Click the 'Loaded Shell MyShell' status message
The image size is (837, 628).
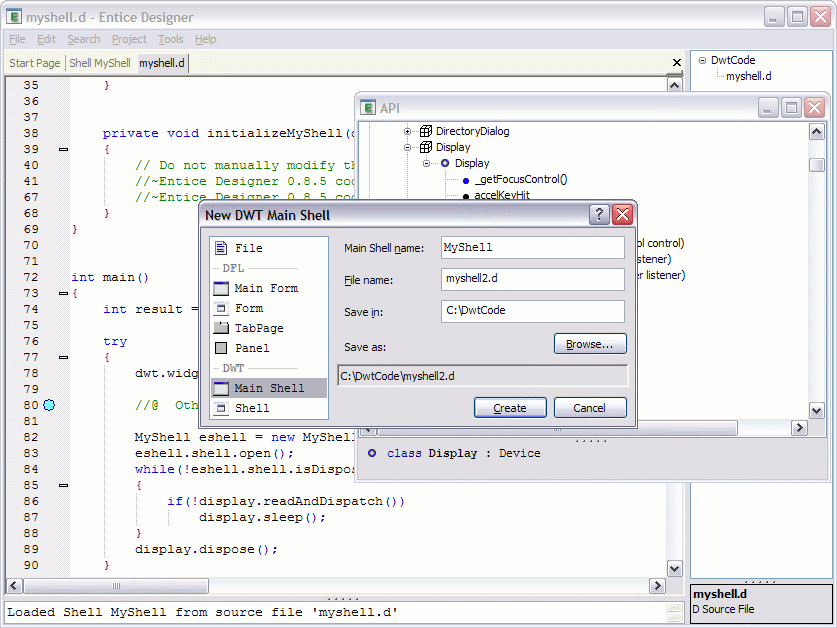(x=202, y=613)
